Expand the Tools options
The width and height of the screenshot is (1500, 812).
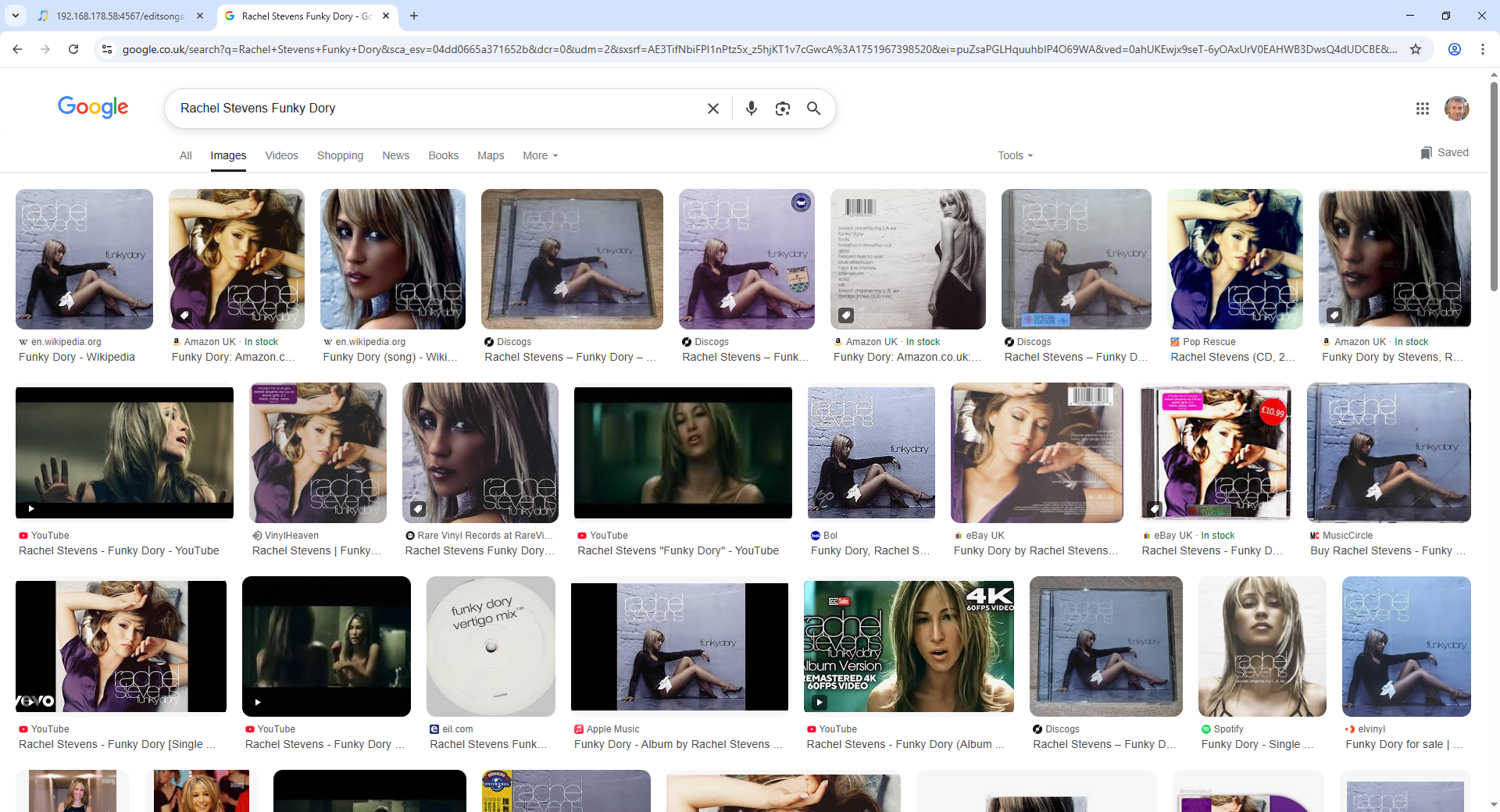tap(1015, 155)
